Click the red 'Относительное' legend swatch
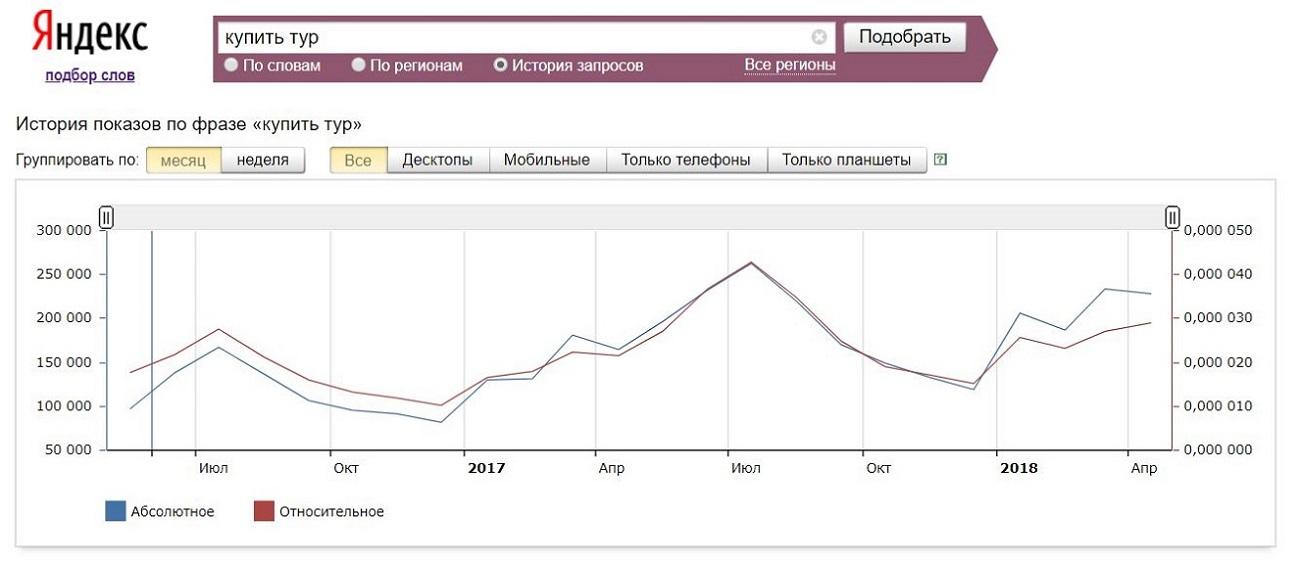The height and width of the screenshot is (564, 1300). pos(263,512)
